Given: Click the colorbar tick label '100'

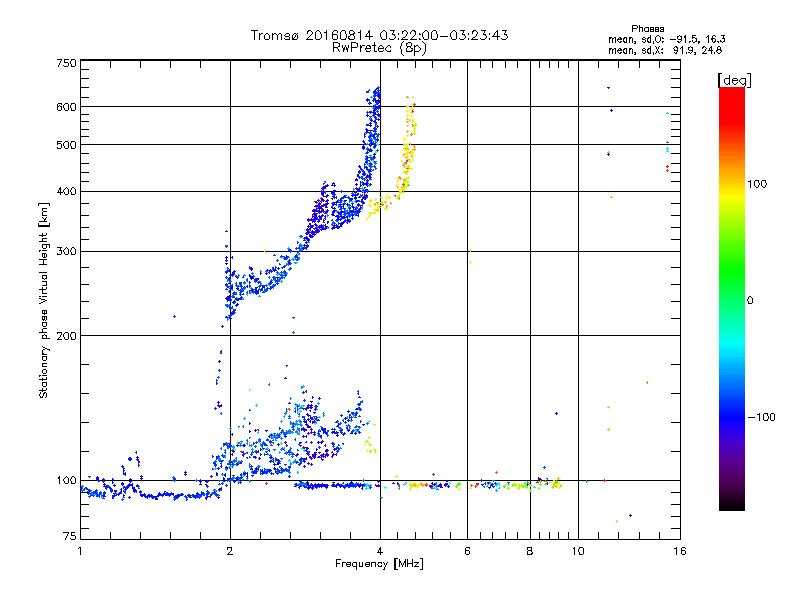Looking at the screenshot, I should coord(757,184).
